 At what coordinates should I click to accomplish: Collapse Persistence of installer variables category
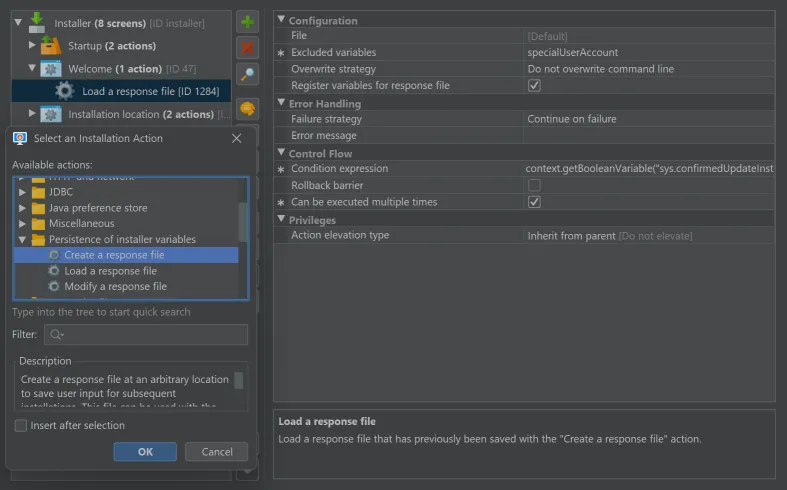[x=22, y=239]
